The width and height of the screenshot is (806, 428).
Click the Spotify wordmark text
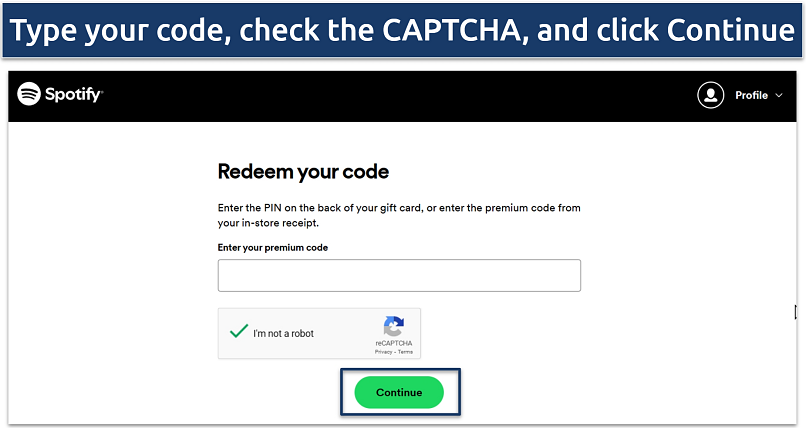73,95
